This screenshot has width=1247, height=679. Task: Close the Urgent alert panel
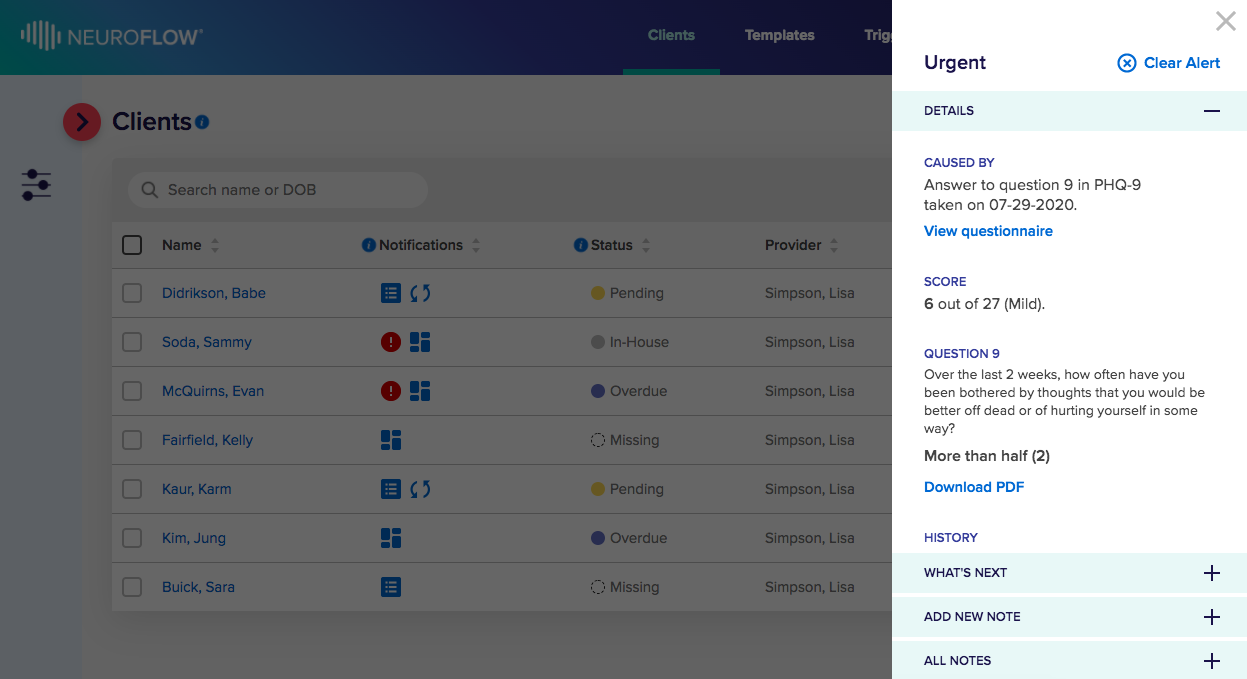tap(1225, 21)
